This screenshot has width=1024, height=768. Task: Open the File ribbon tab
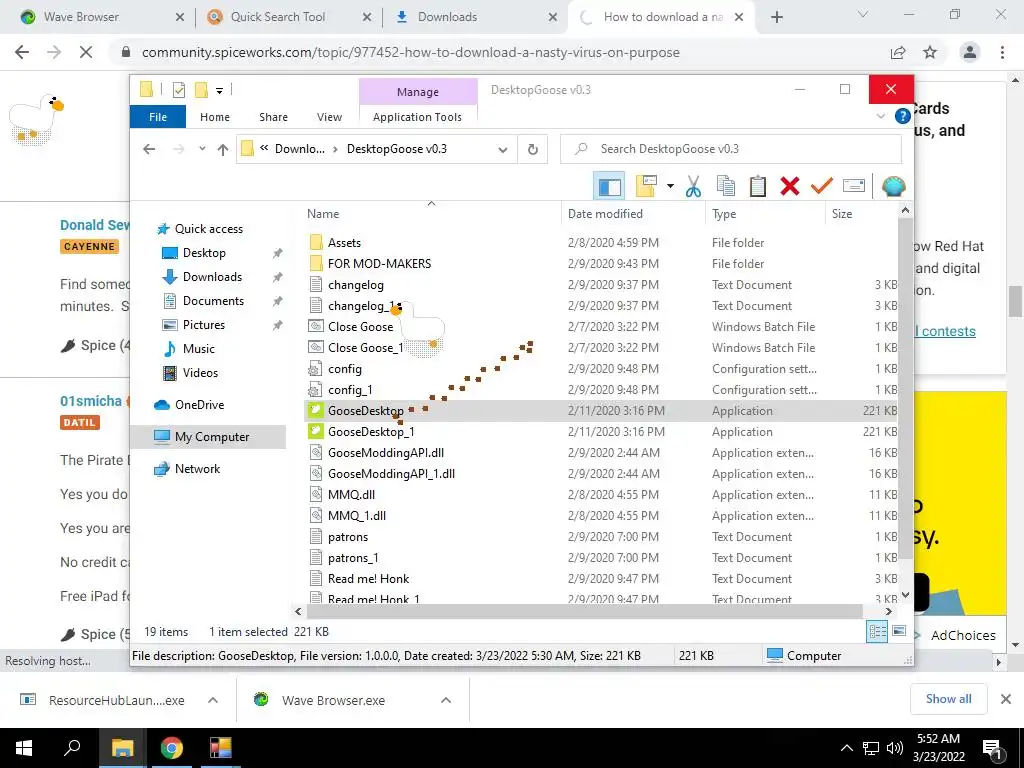(x=158, y=117)
